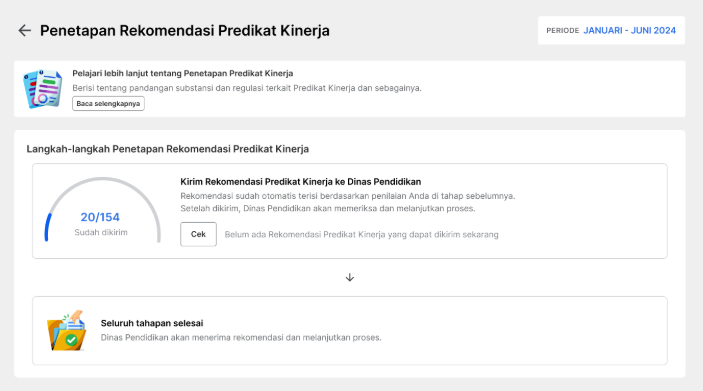This screenshot has height=391, width=703.
Task: Click the Langkah-langkah Penetapan section heading
Action: click(168, 149)
